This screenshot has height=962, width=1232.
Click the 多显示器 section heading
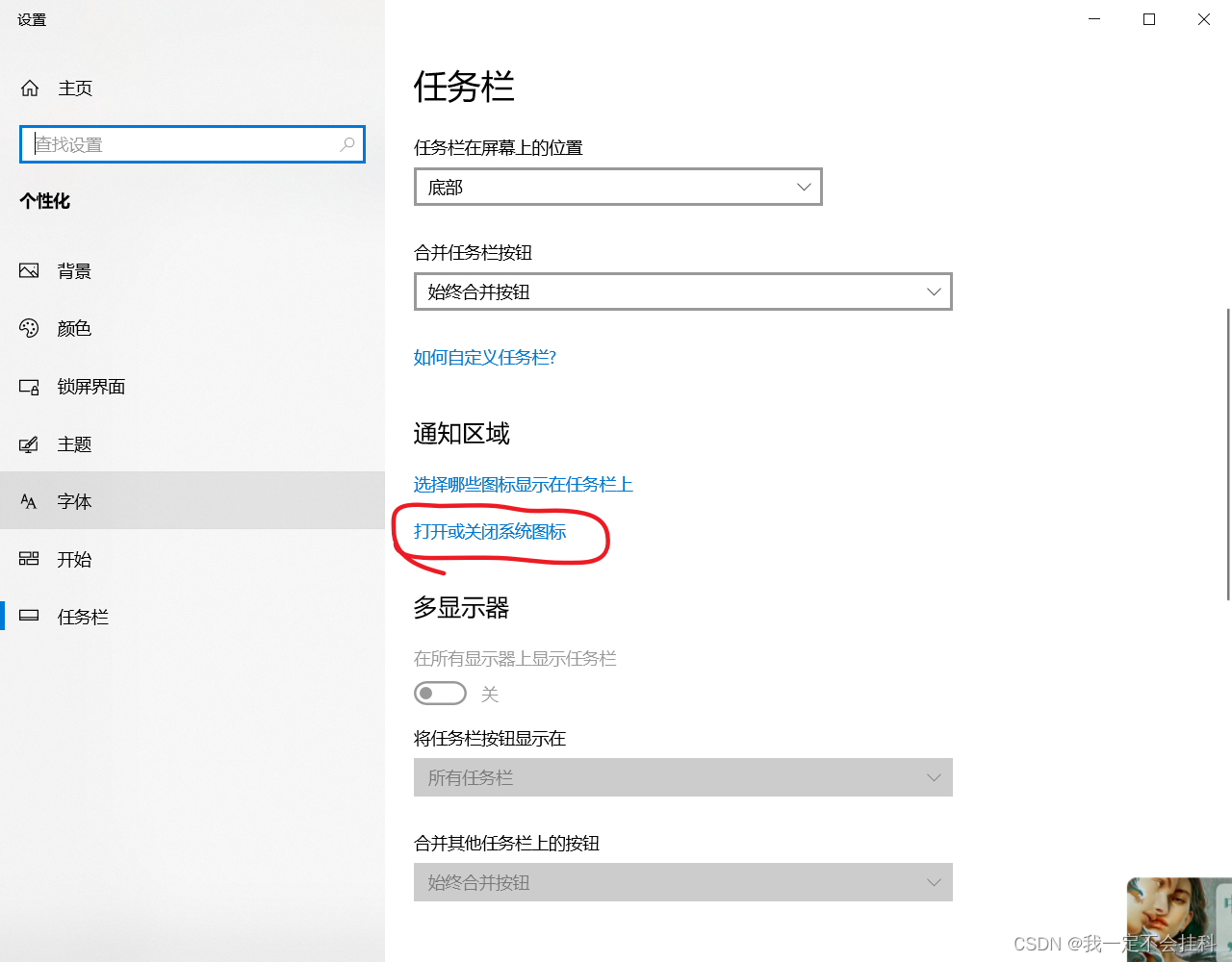click(462, 608)
